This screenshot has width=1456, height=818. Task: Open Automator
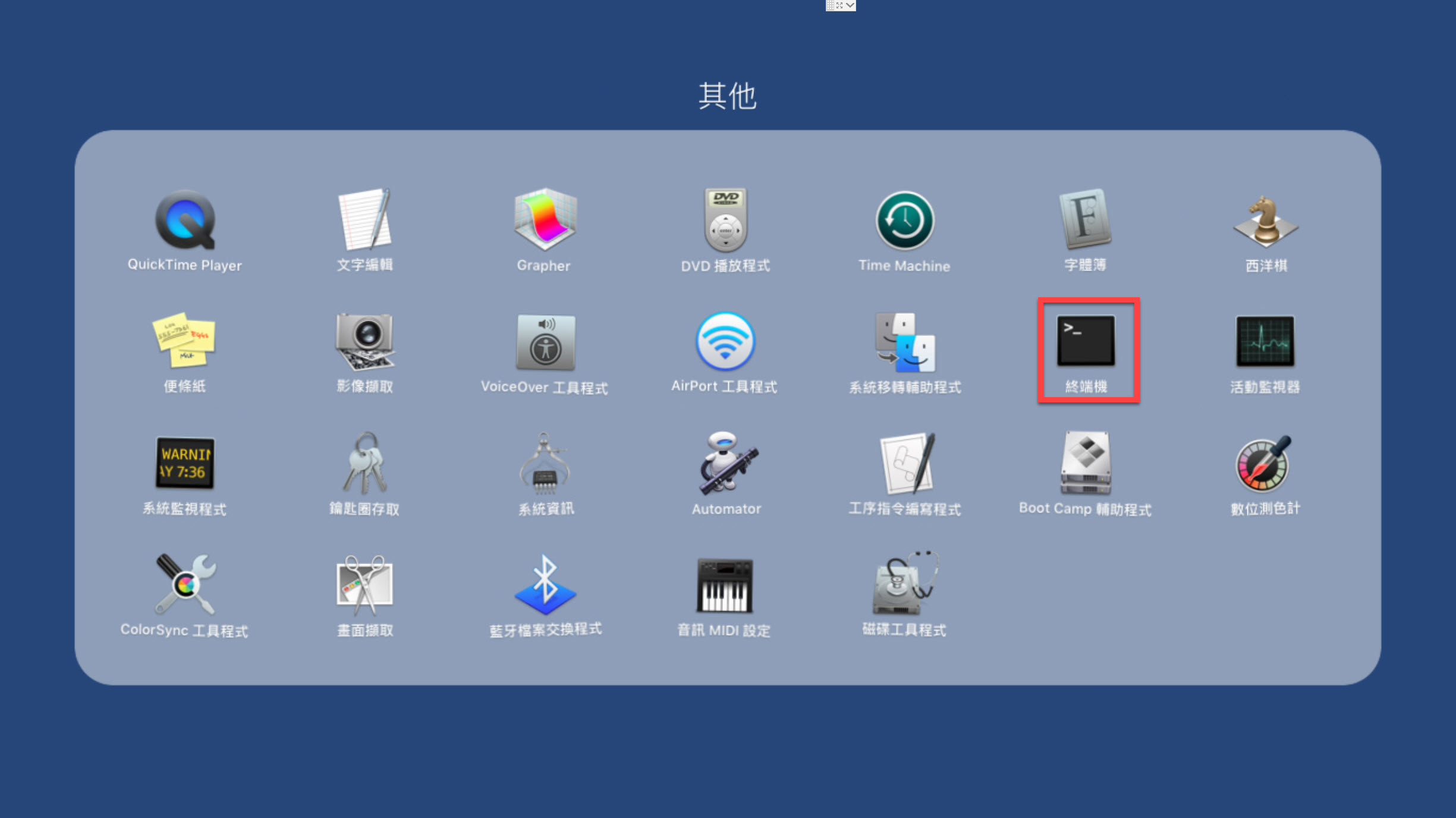(727, 463)
